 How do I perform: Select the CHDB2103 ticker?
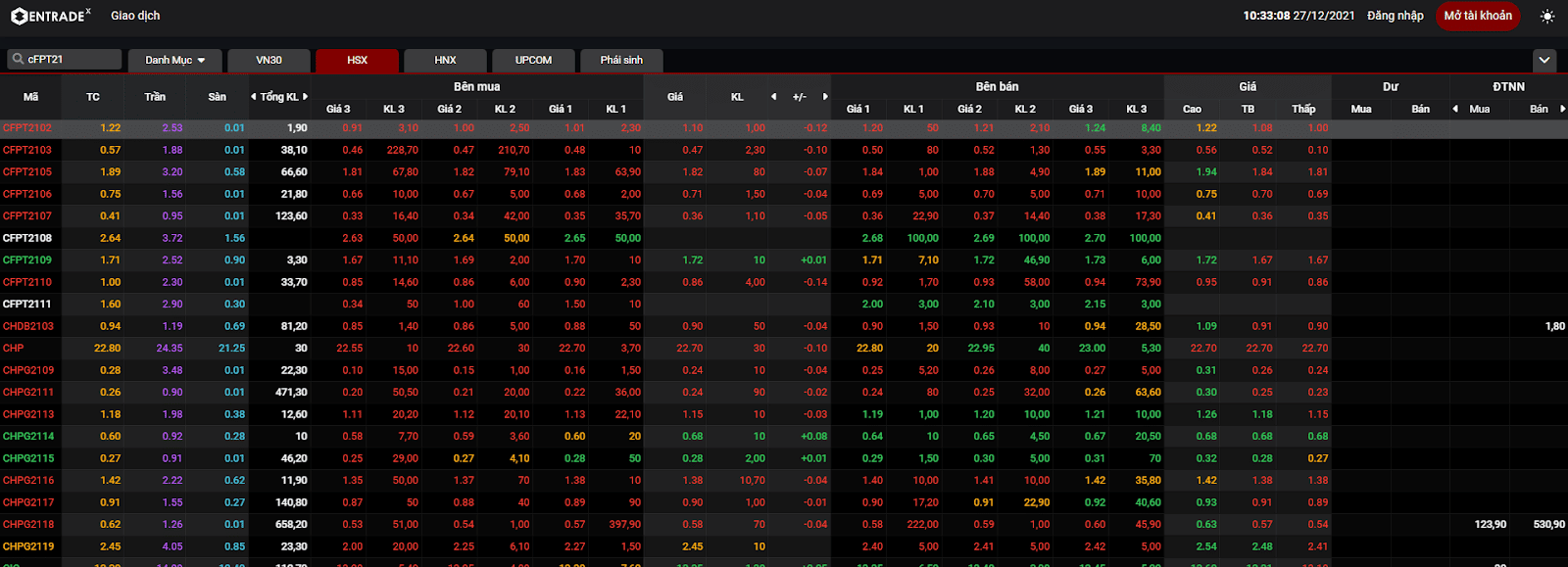point(28,326)
